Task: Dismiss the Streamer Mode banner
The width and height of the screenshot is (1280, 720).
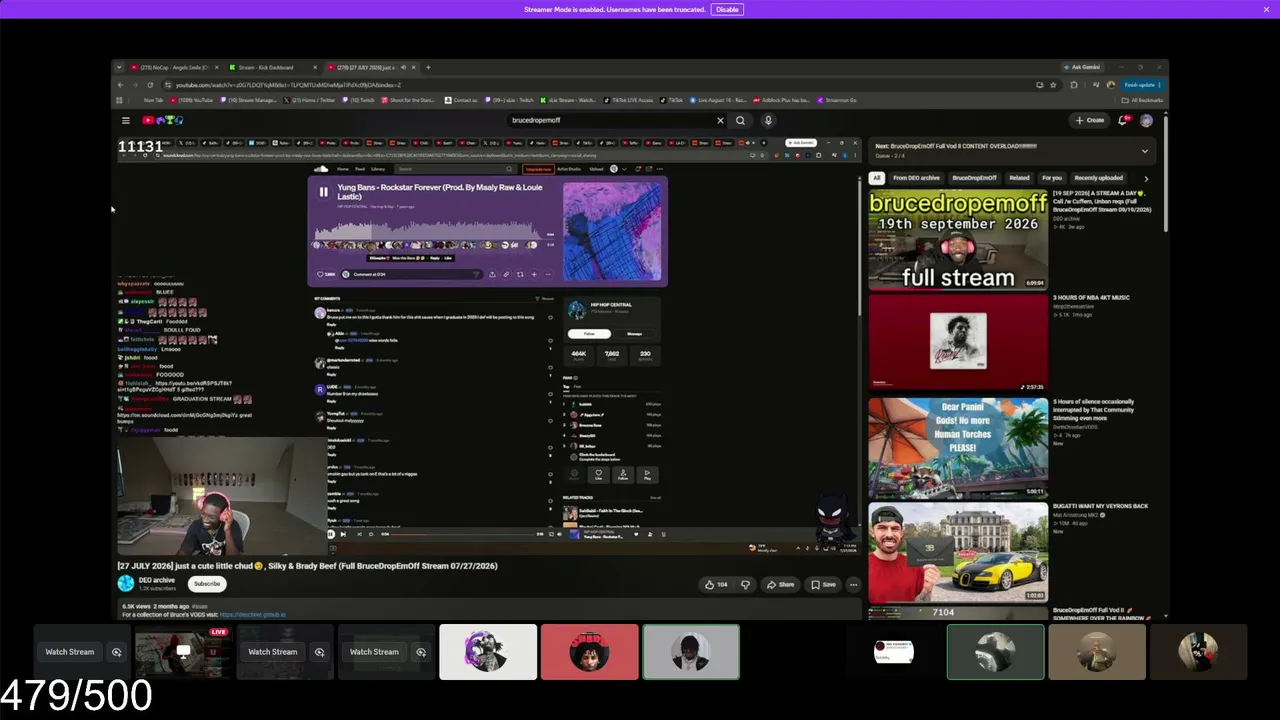Action: pos(1266,9)
